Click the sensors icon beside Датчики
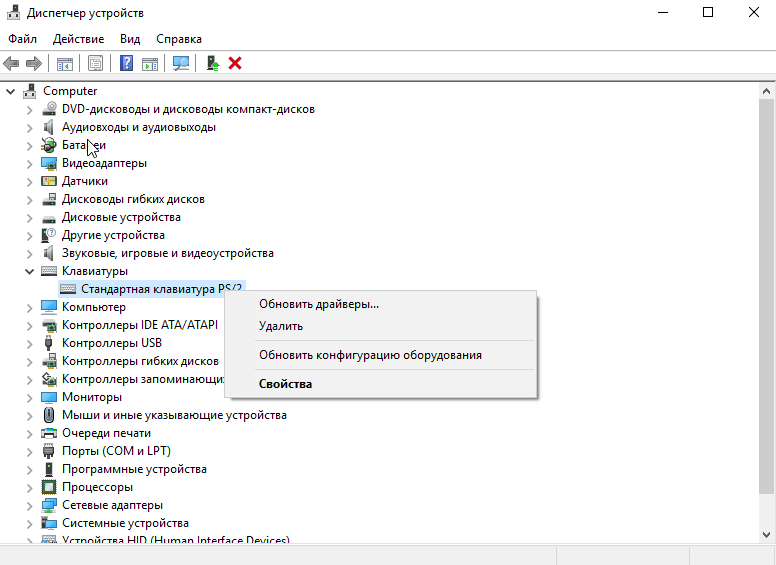 coord(49,181)
